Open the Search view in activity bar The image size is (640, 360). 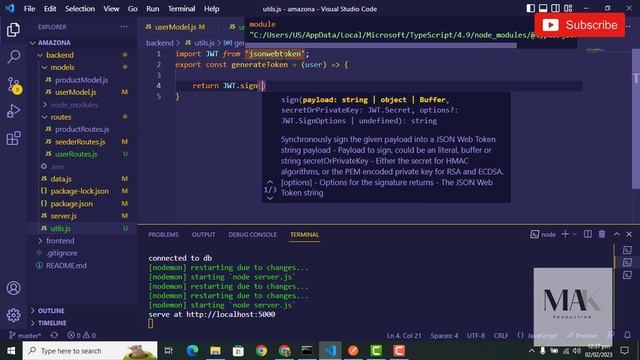pyautogui.click(x=13, y=57)
